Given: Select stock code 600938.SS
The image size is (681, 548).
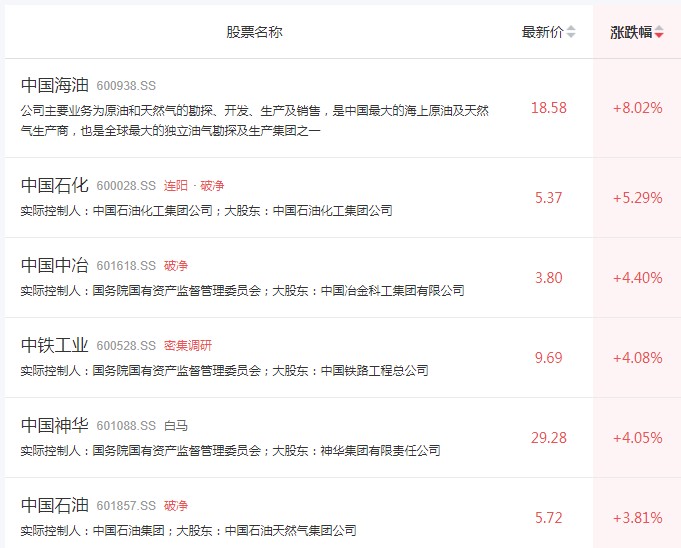Looking at the screenshot, I should 126,86.
